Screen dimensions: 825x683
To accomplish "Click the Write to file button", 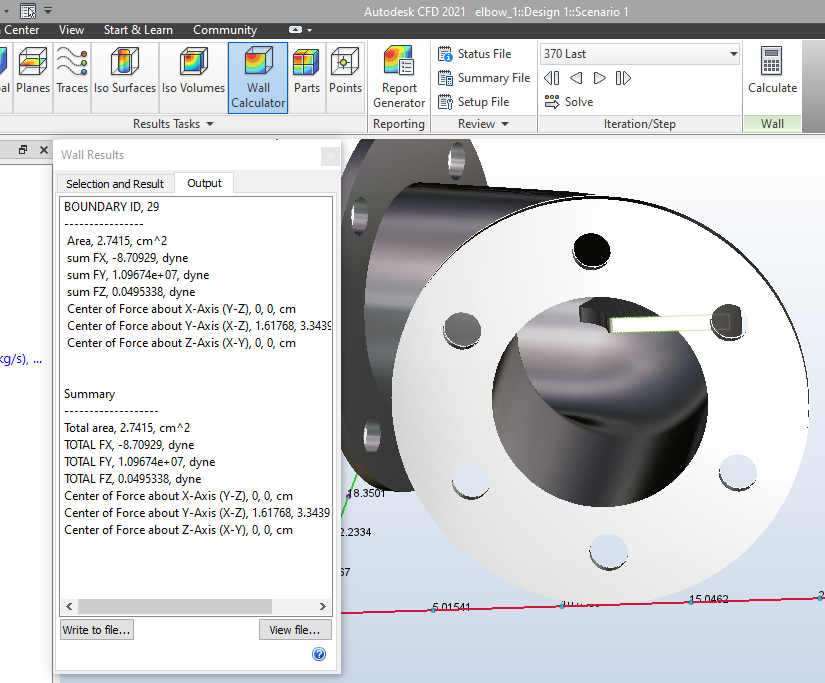I will 97,630.
